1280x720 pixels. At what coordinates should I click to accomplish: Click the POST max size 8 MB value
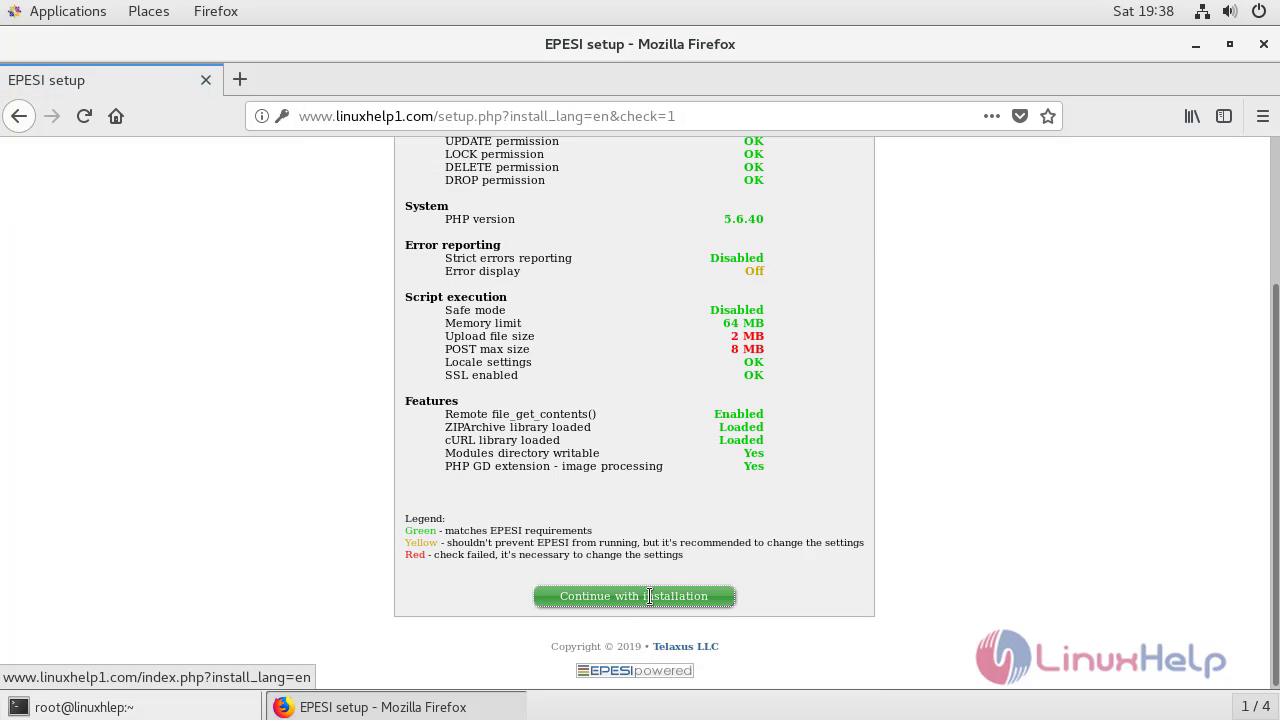pyautogui.click(x=746, y=349)
